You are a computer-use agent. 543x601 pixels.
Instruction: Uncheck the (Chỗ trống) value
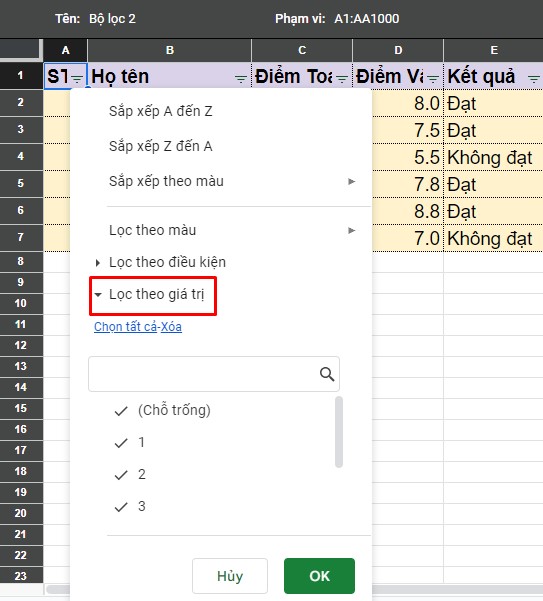click(x=162, y=411)
